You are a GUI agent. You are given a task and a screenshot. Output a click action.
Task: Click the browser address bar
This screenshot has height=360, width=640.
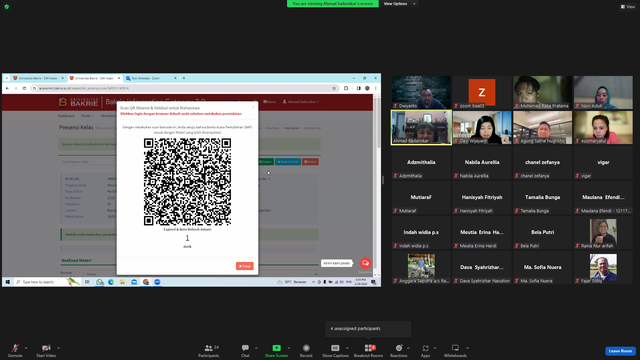[x=184, y=88]
